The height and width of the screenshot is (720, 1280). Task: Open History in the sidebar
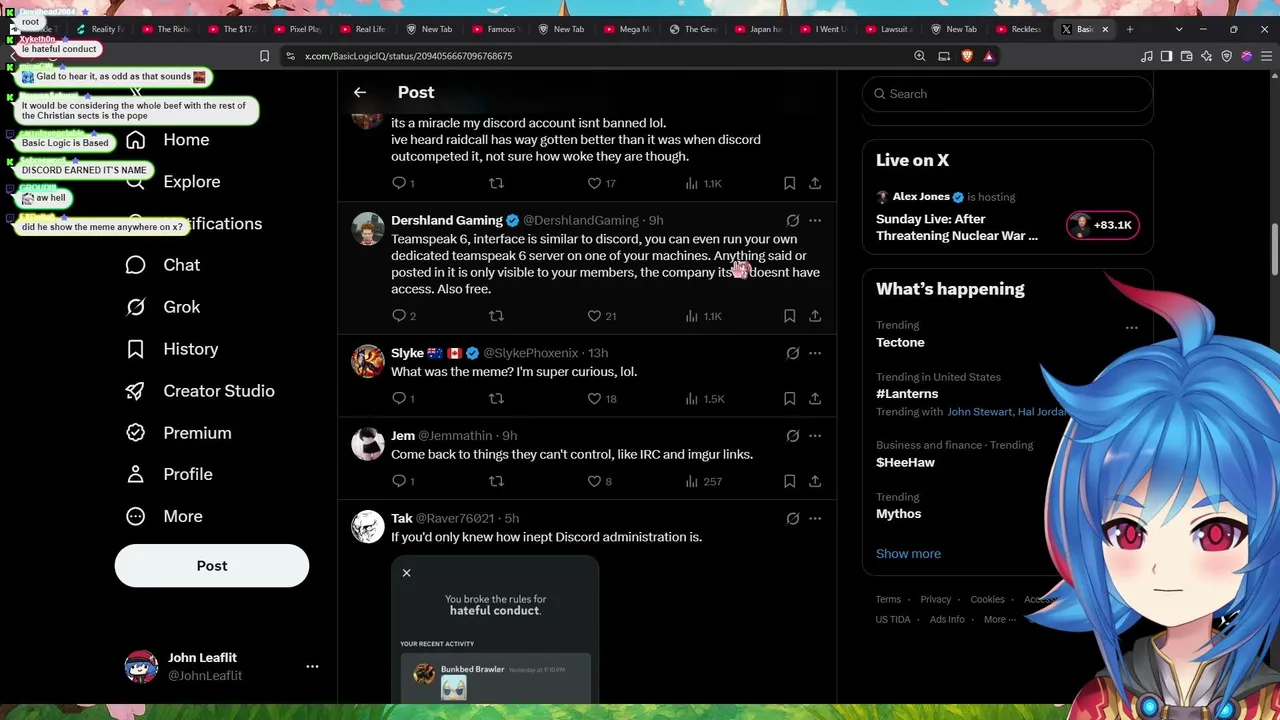[171, 349]
